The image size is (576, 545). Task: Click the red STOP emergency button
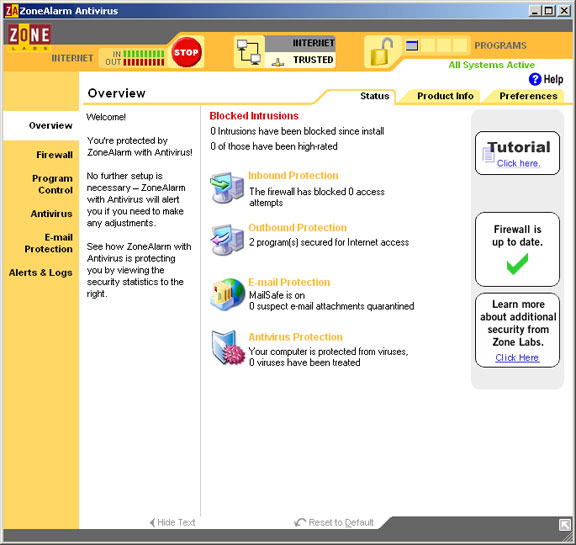(x=186, y=52)
